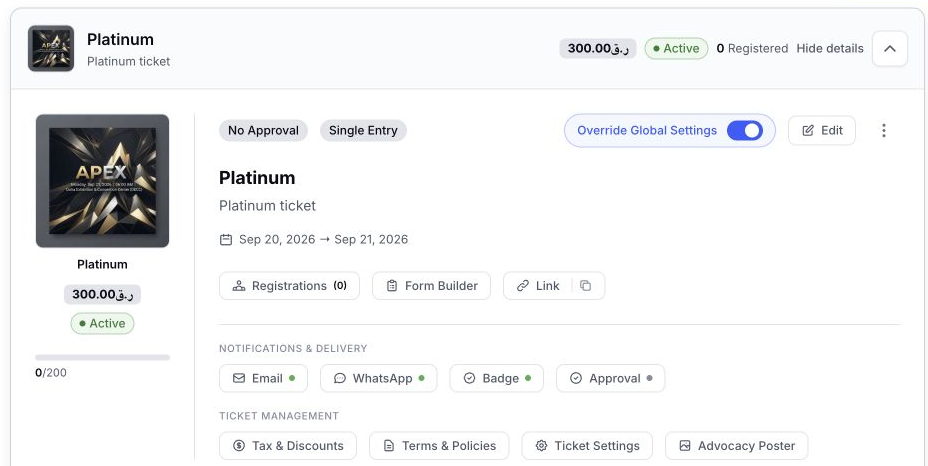Click the large APEX ticket thumbnail
928x466 pixels.
point(102,181)
